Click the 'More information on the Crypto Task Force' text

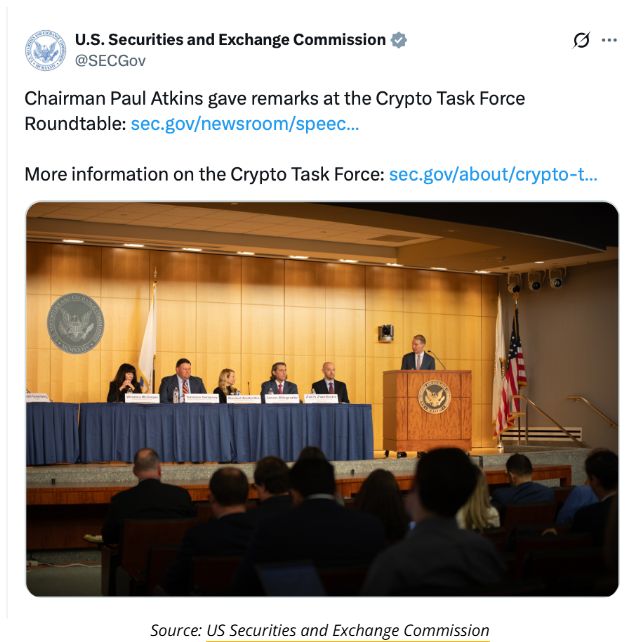204,174
